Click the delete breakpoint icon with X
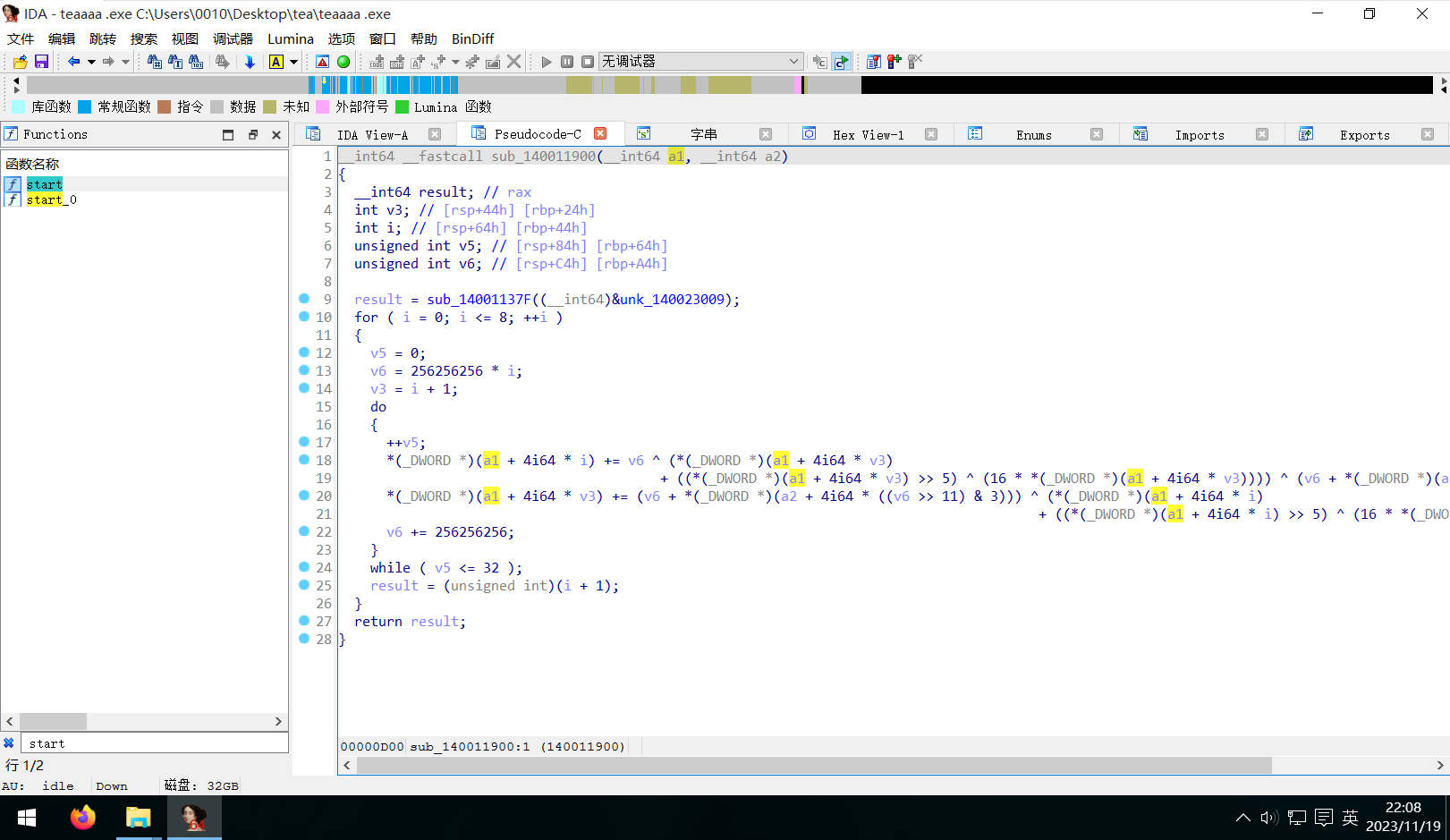The image size is (1450, 840). point(915,62)
